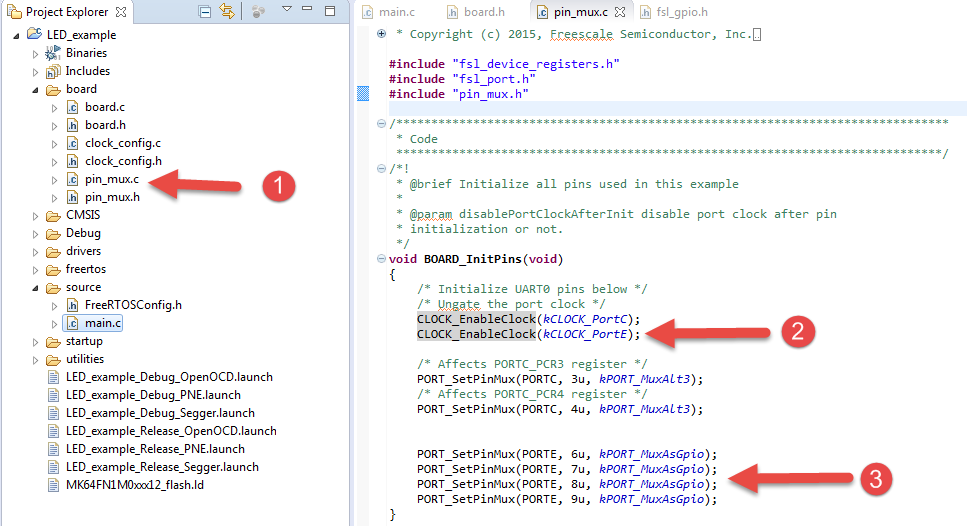Open Project Explorer View Menu dropdown
Screen dimensions: 967x526
287,9
